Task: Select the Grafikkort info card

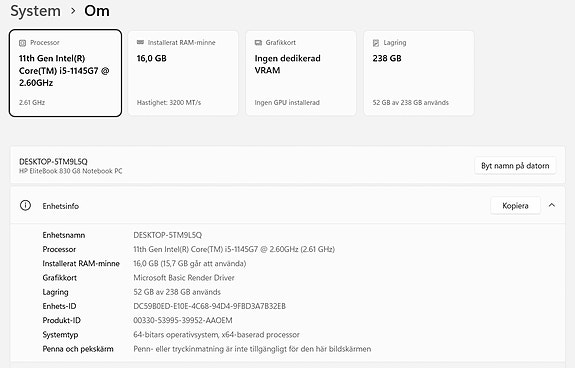Action: pos(301,73)
